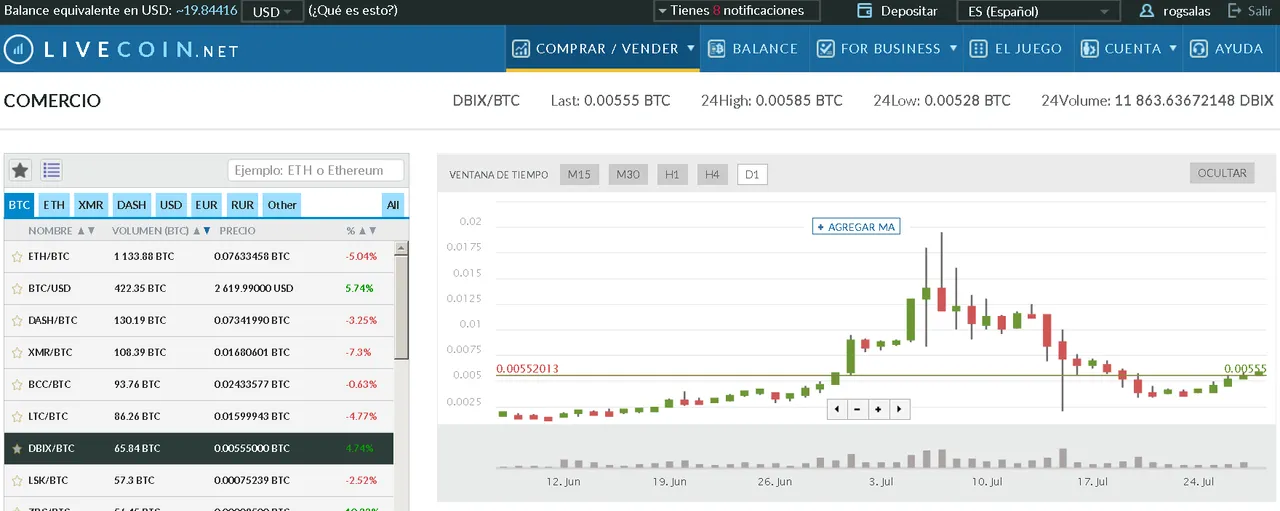Screen dimensions: 1280x511
Task: Select the ETH market tab
Action: point(54,205)
